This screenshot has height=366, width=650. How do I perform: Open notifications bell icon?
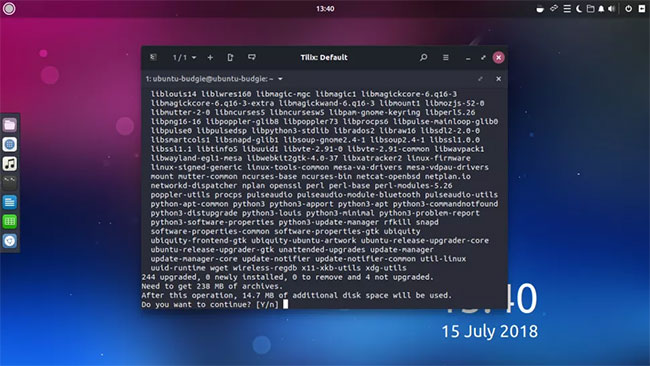tap(601, 9)
